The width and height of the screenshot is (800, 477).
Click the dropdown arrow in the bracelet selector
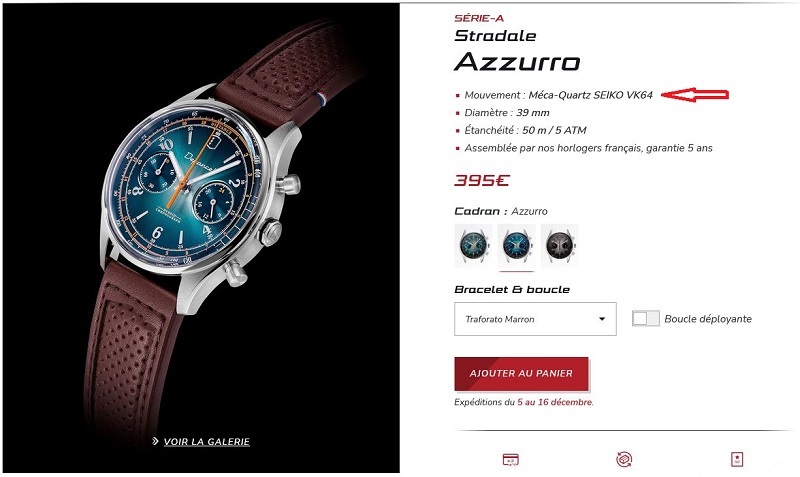602,319
